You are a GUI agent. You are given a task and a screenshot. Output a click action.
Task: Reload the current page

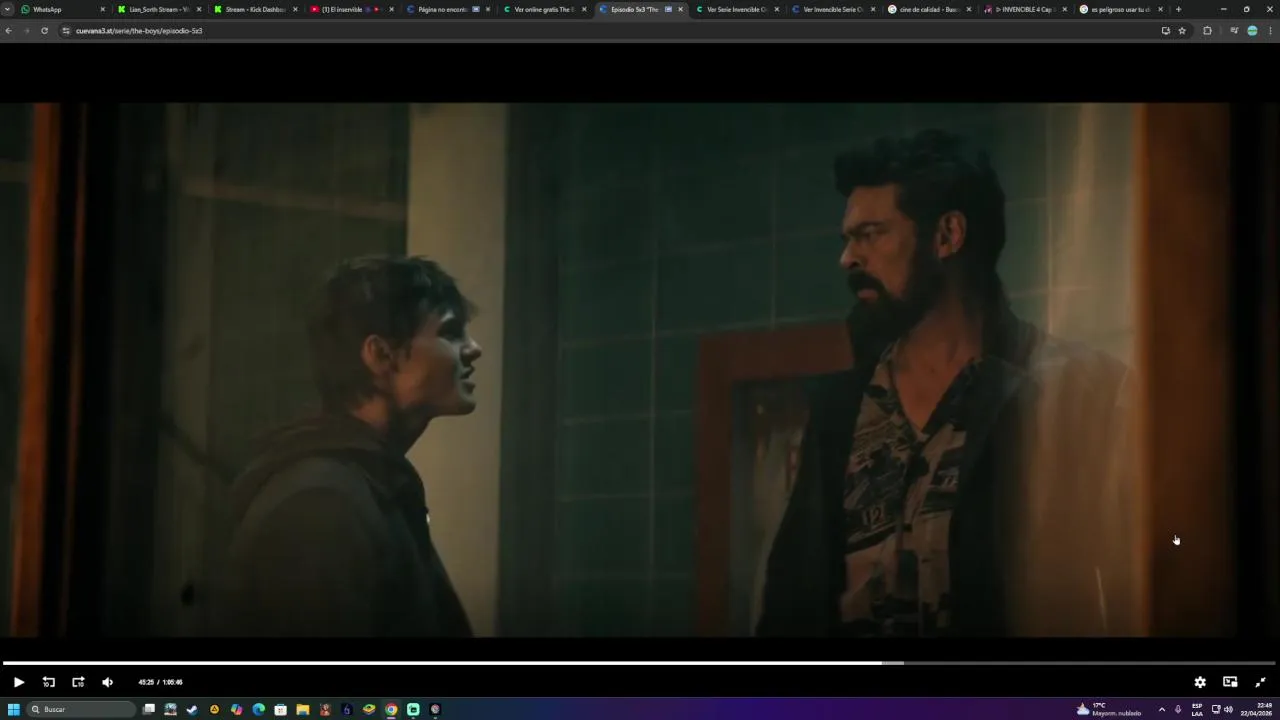[x=44, y=31]
